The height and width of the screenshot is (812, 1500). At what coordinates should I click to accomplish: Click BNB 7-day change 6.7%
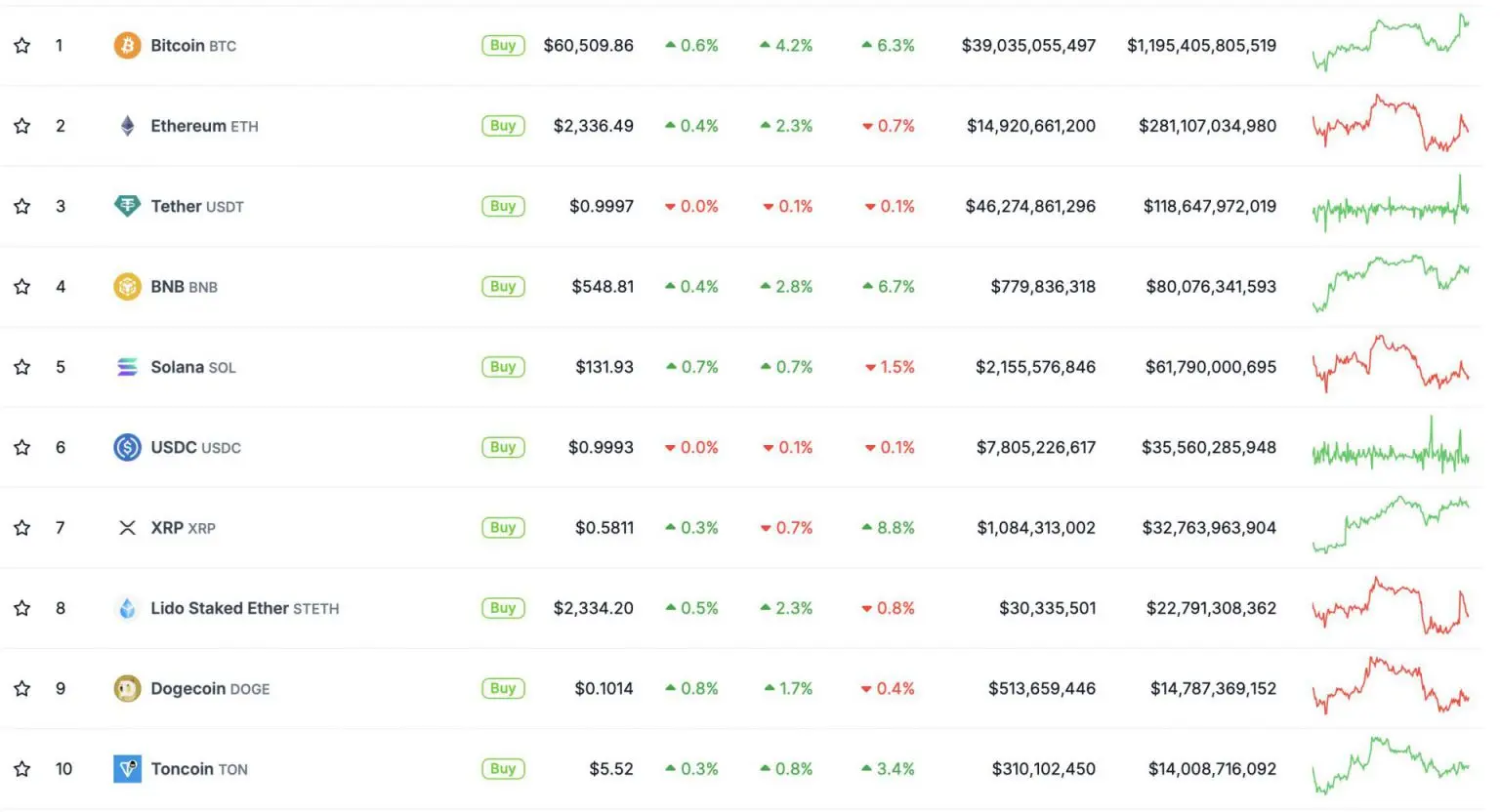(x=888, y=286)
